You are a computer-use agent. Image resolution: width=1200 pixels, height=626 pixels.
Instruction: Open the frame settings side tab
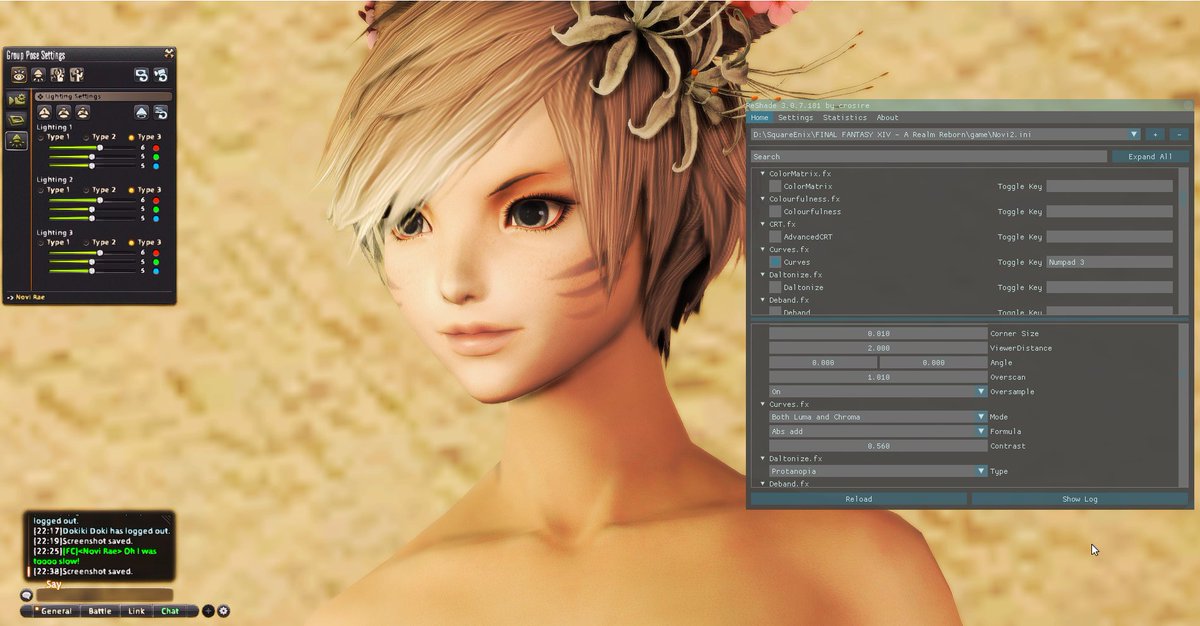pyautogui.click(x=17, y=120)
